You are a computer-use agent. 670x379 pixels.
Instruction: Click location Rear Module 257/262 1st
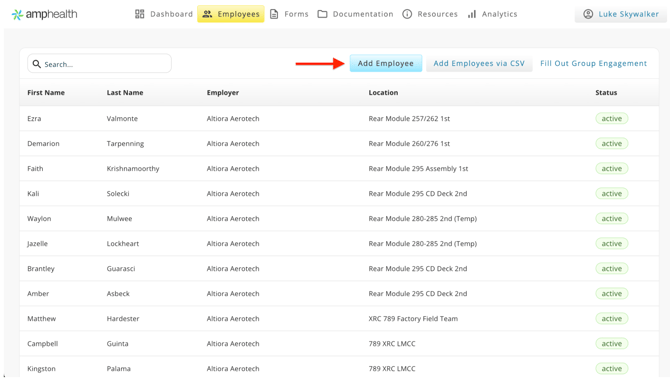[409, 118]
